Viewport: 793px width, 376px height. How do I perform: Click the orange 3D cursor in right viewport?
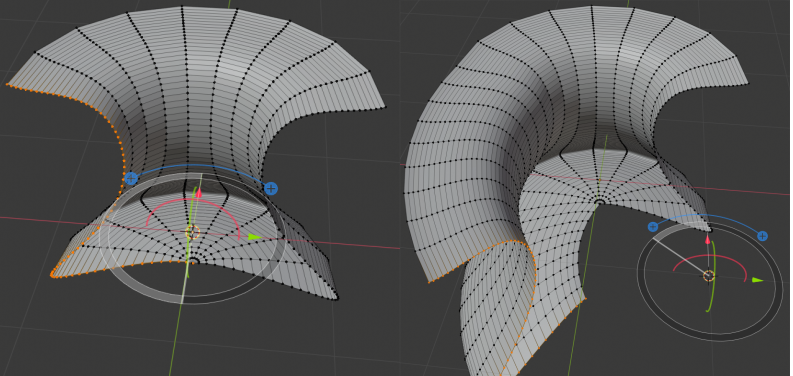coord(709,275)
